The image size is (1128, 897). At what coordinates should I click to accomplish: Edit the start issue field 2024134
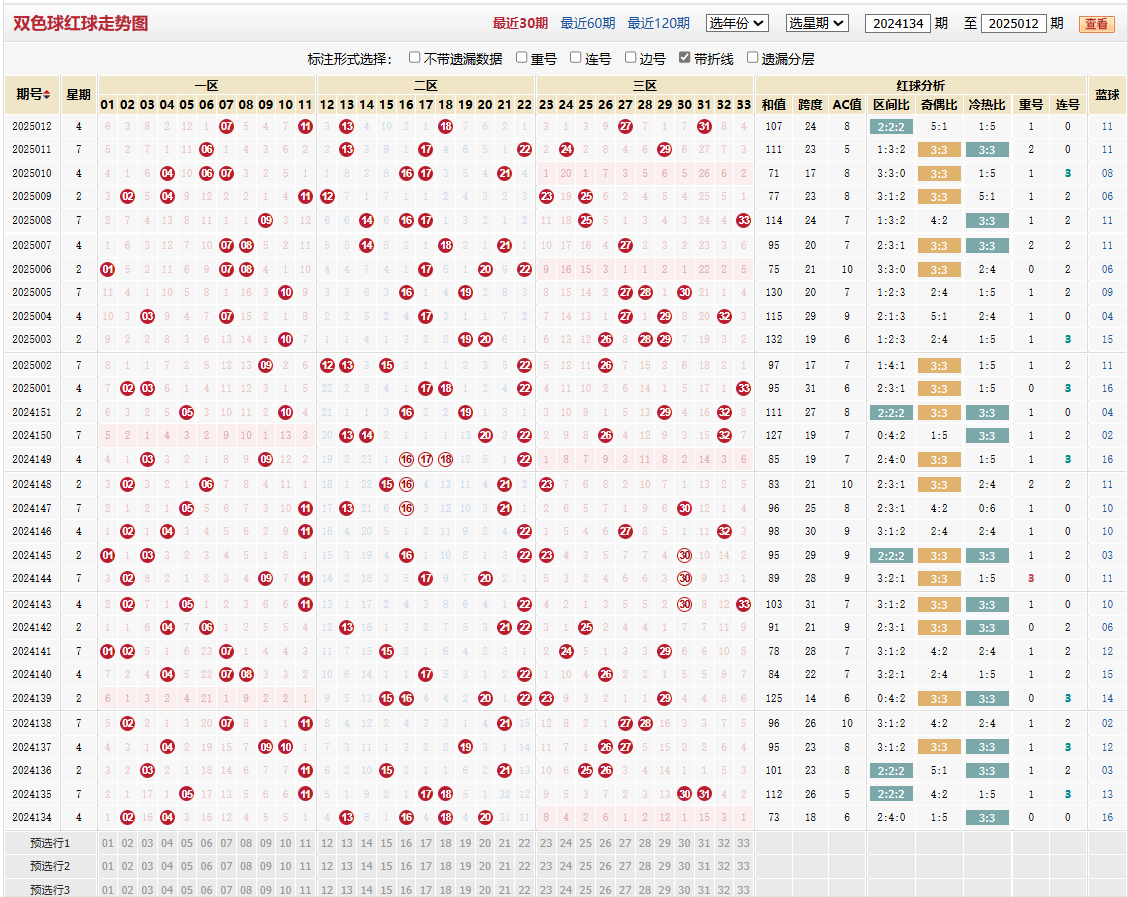(x=898, y=23)
